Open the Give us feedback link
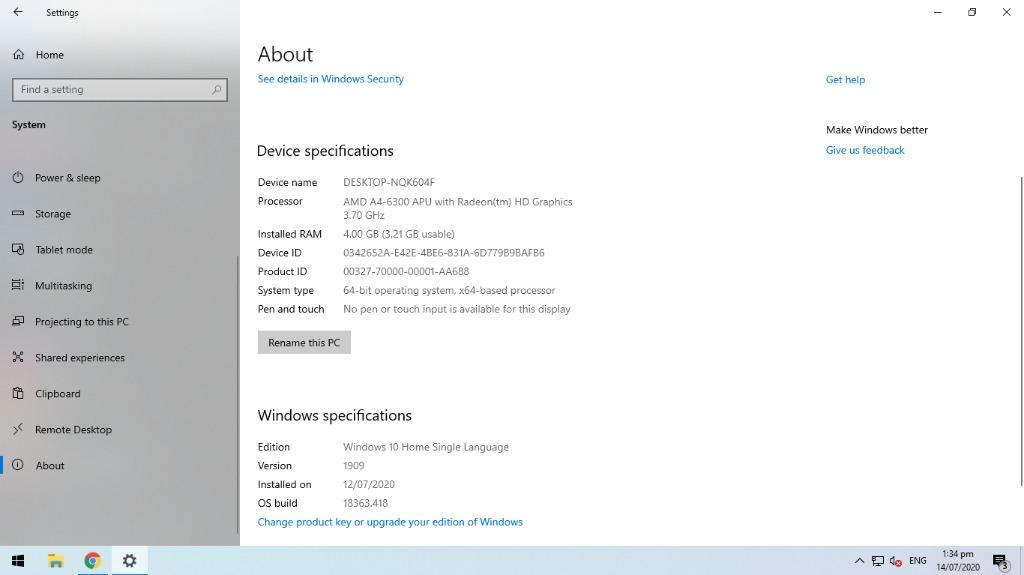Screen dimensions: 1024x575 tap(865, 150)
